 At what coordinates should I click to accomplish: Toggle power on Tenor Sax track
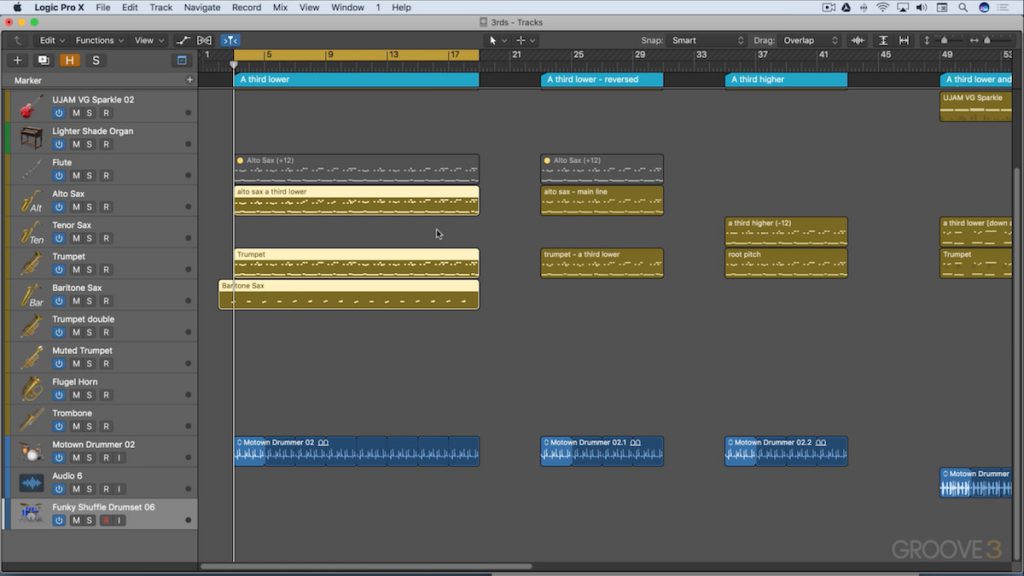pos(59,238)
